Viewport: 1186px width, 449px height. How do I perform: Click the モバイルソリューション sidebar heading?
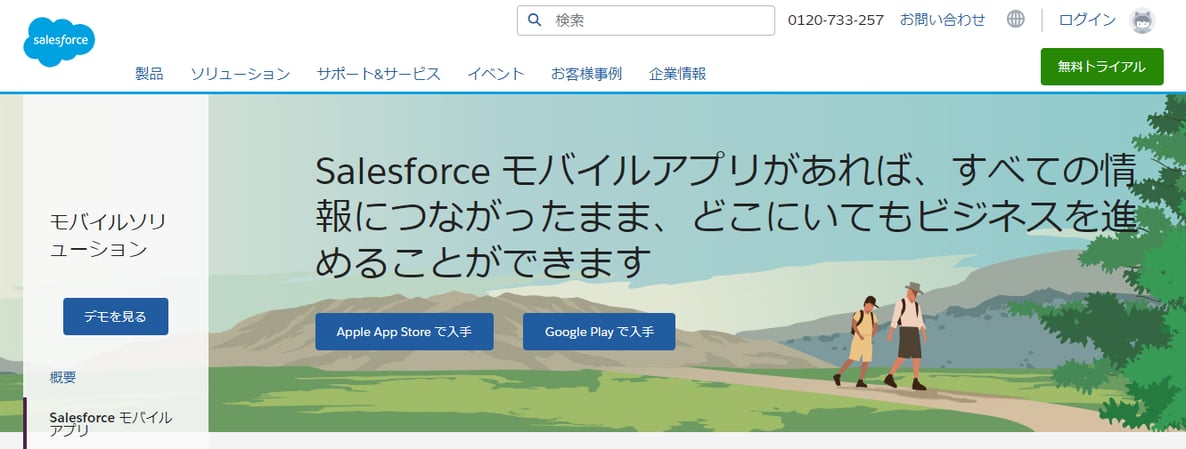click(107, 235)
